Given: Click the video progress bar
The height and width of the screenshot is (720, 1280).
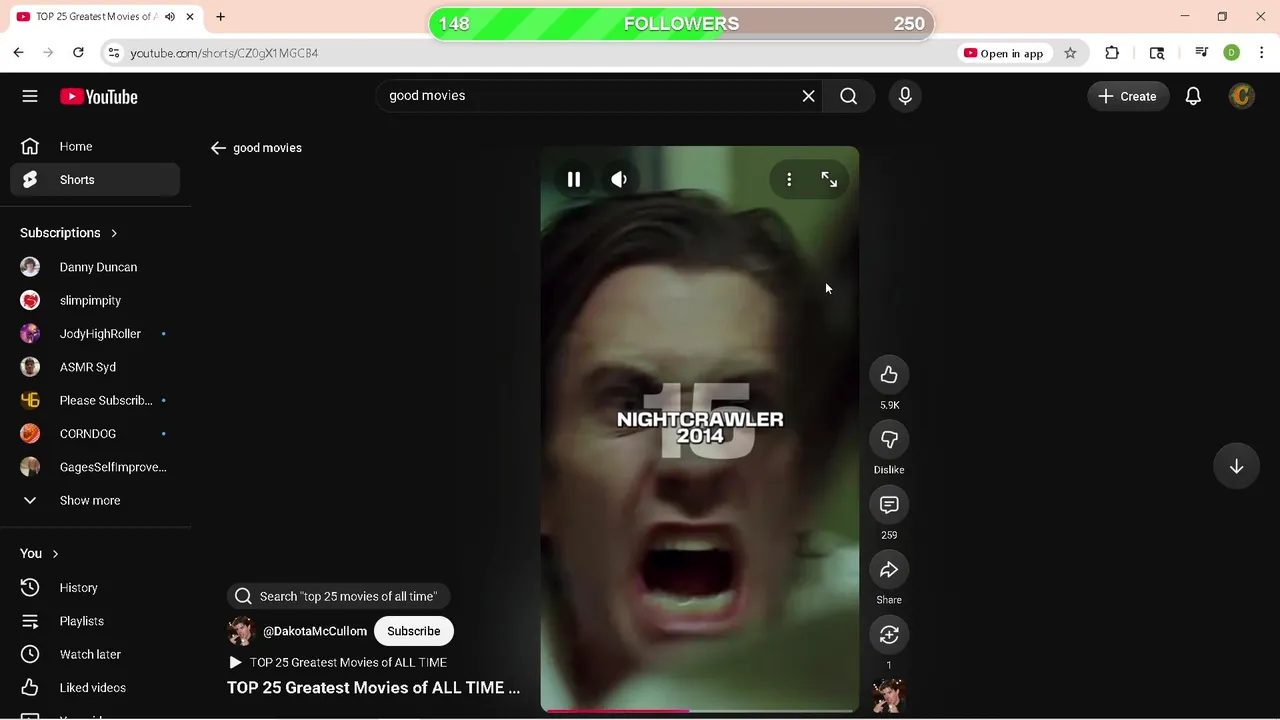Looking at the screenshot, I should (700, 711).
